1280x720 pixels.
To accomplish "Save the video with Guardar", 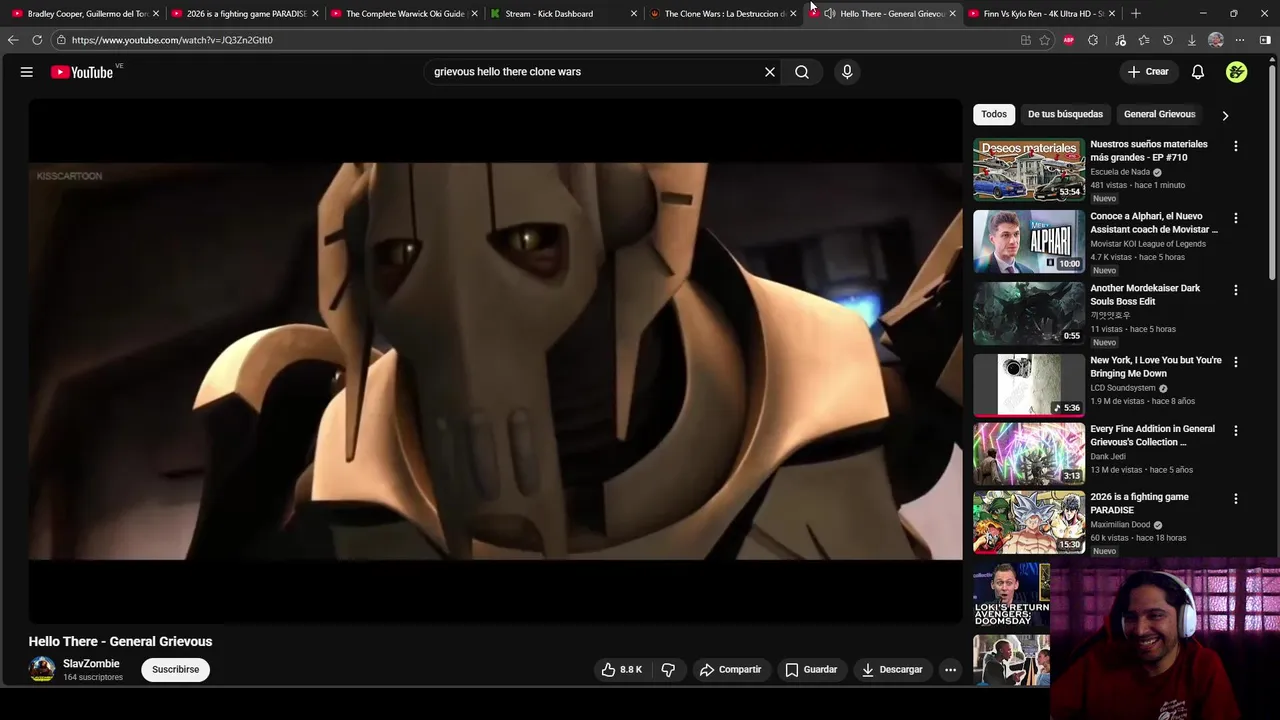I will (x=811, y=670).
